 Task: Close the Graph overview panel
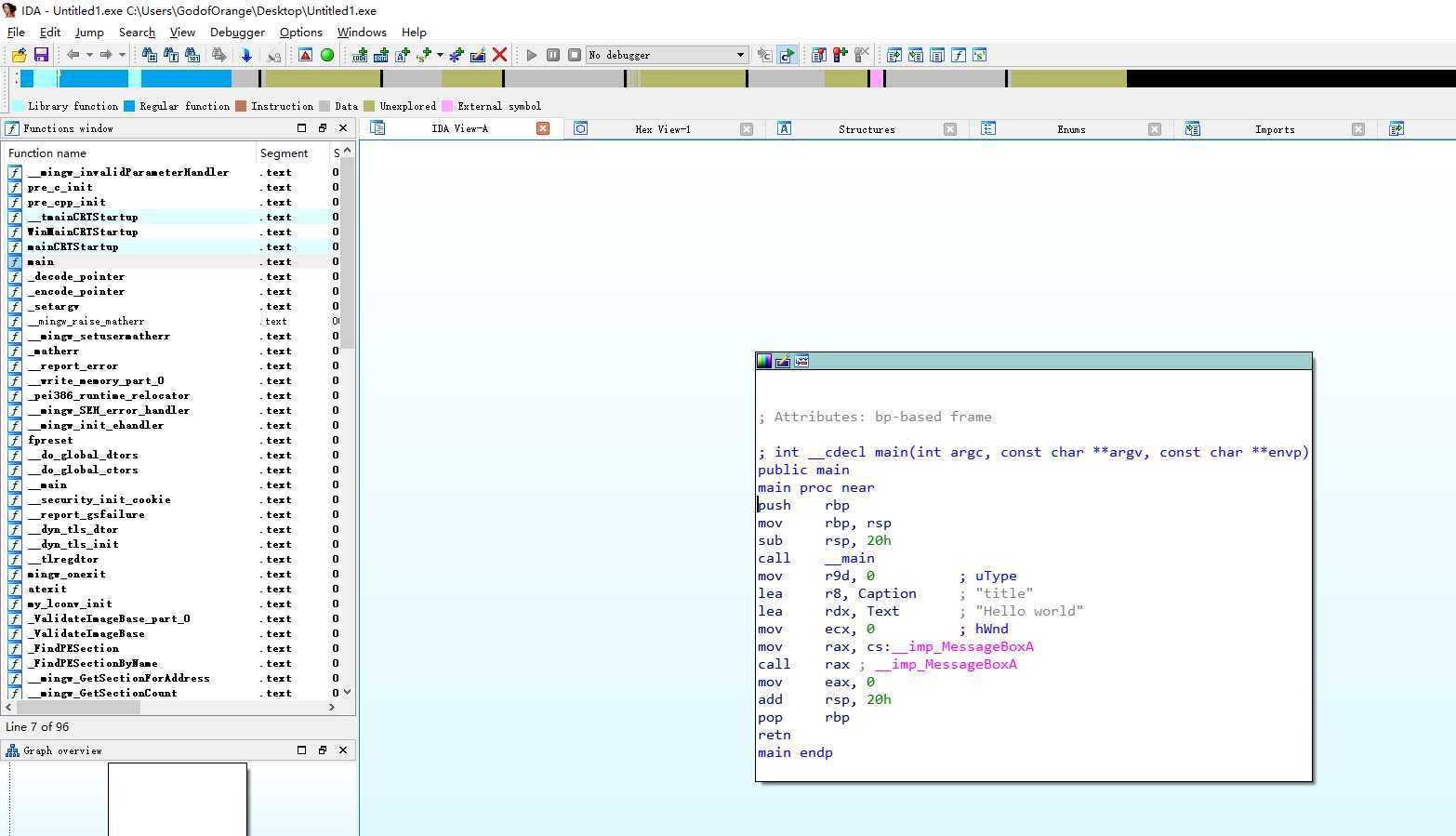[x=343, y=750]
